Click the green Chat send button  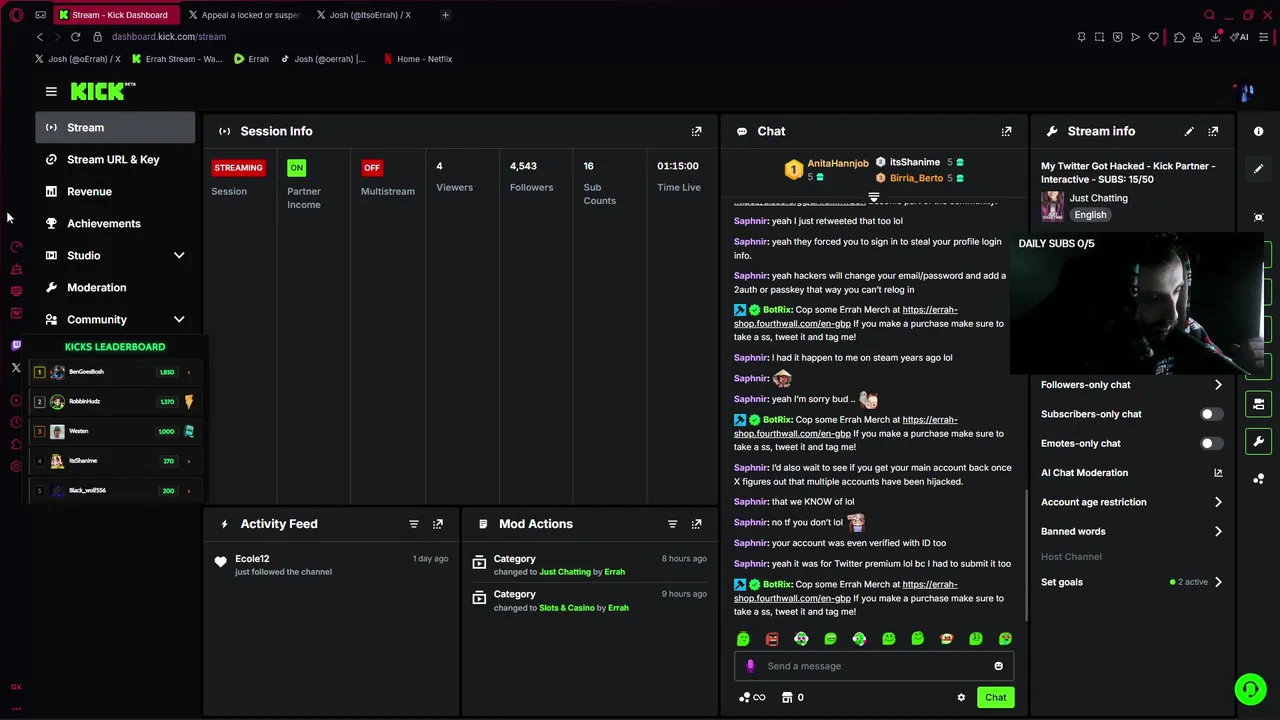point(995,698)
